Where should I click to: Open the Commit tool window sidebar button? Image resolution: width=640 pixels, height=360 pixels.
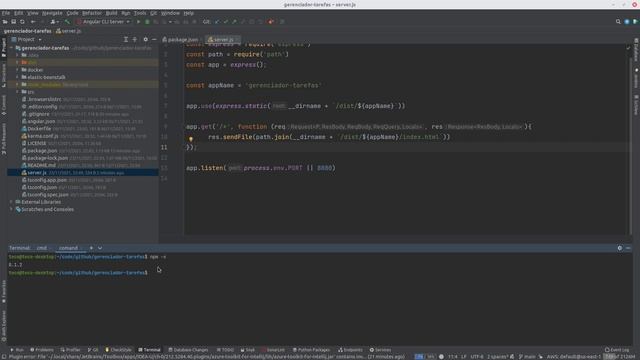[x=4, y=105]
